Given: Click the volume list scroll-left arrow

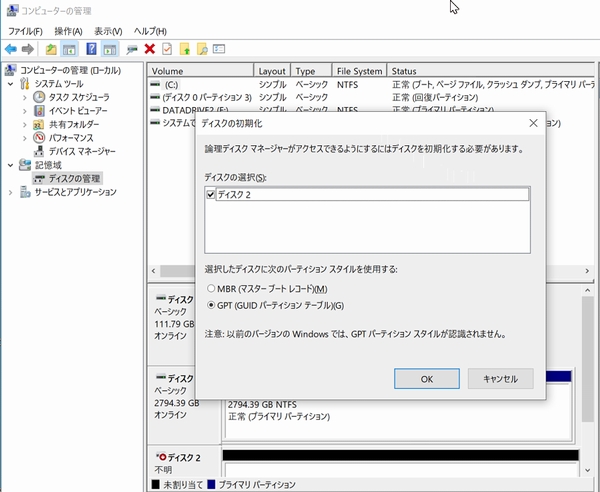Looking at the screenshot, I should click(153, 271).
